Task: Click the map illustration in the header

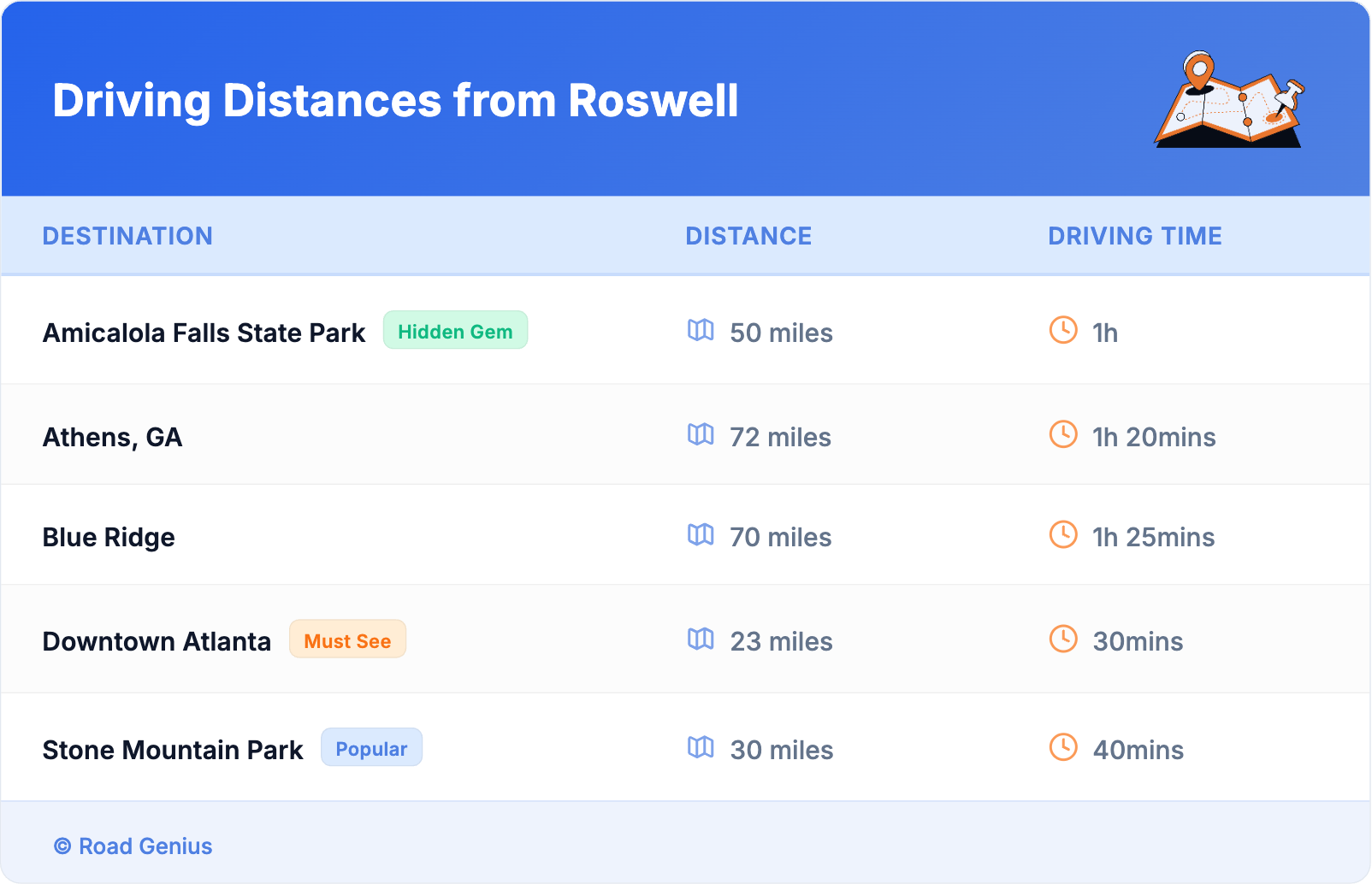Action: (1229, 100)
